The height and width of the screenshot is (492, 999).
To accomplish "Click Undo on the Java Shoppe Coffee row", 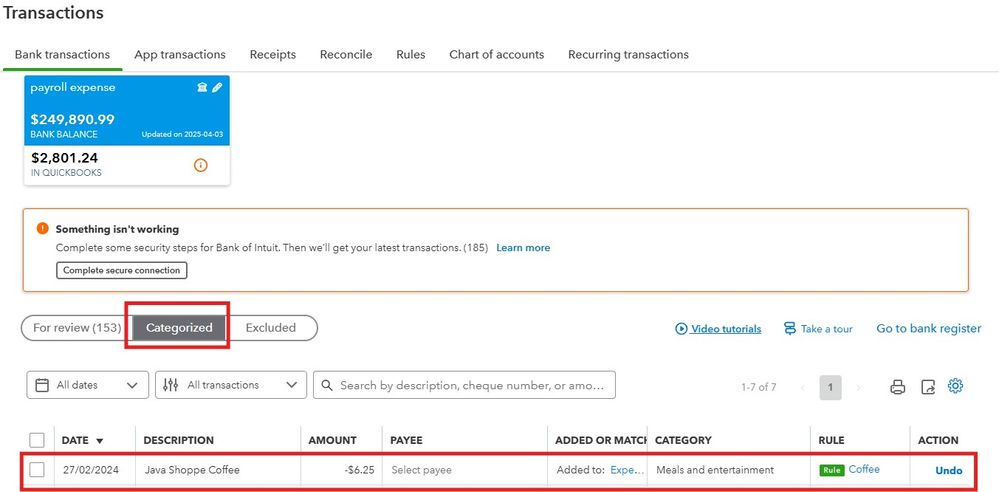I will [x=949, y=470].
